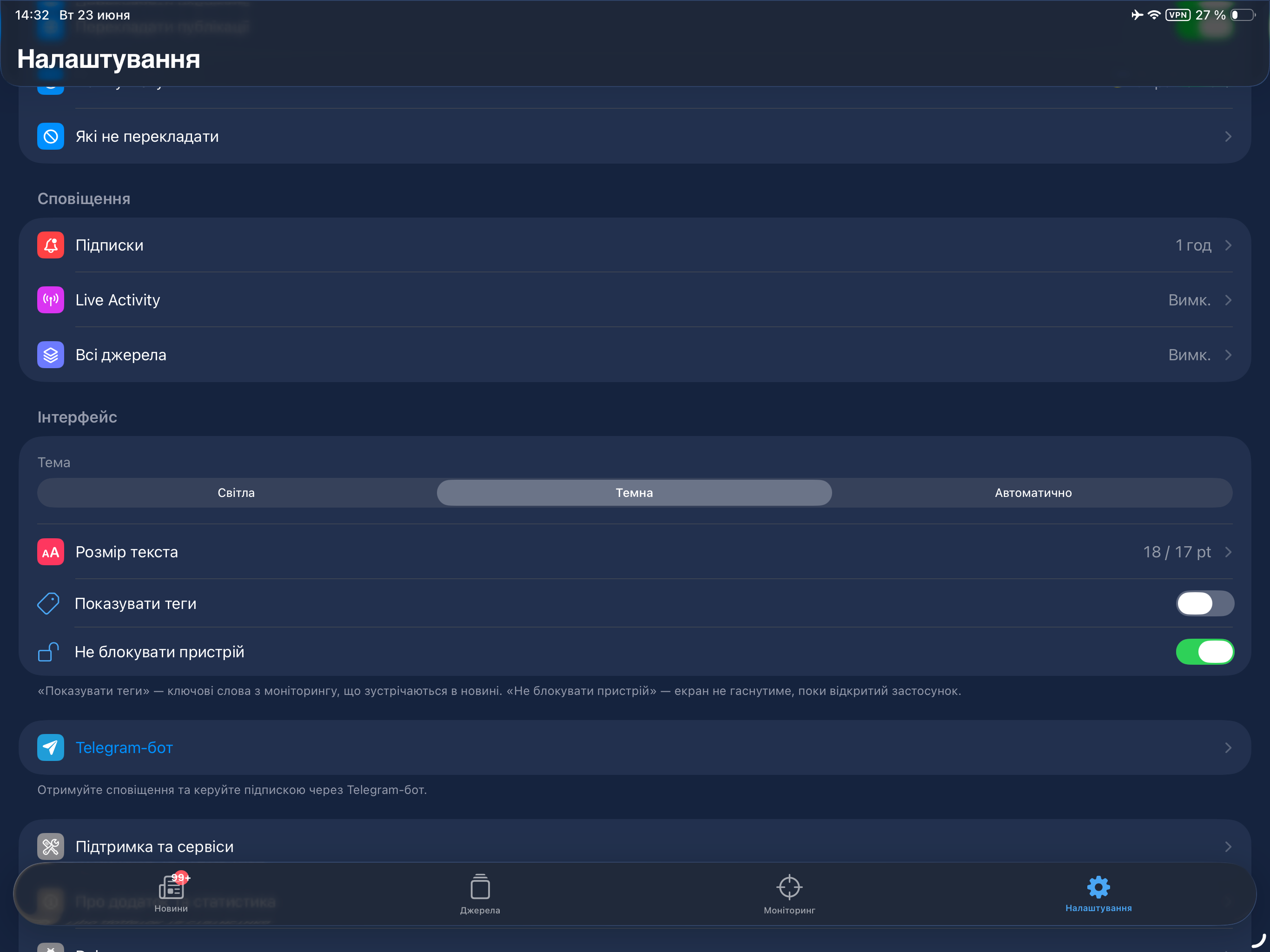The width and height of the screenshot is (1270, 952).
Task: Tap the Моніторинг crosshair icon
Action: click(x=789, y=887)
